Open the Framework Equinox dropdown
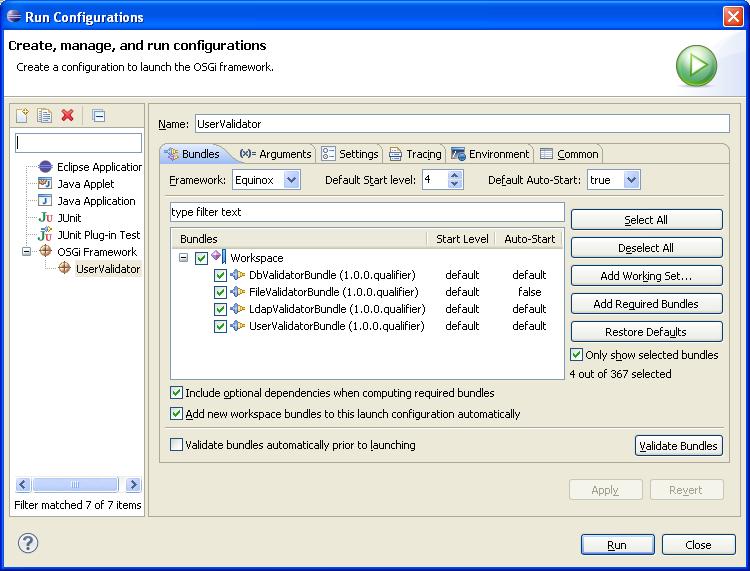750x571 pixels. [x=291, y=180]
